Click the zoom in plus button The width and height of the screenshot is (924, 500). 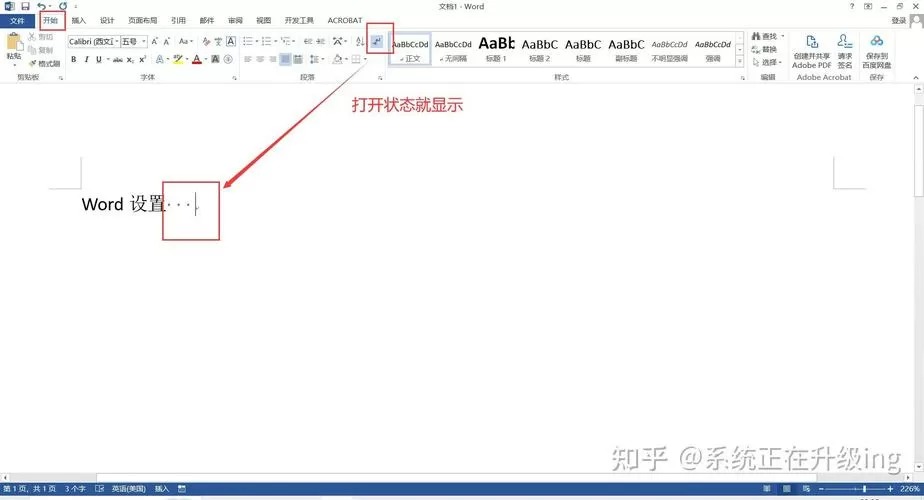coord(890,489)
